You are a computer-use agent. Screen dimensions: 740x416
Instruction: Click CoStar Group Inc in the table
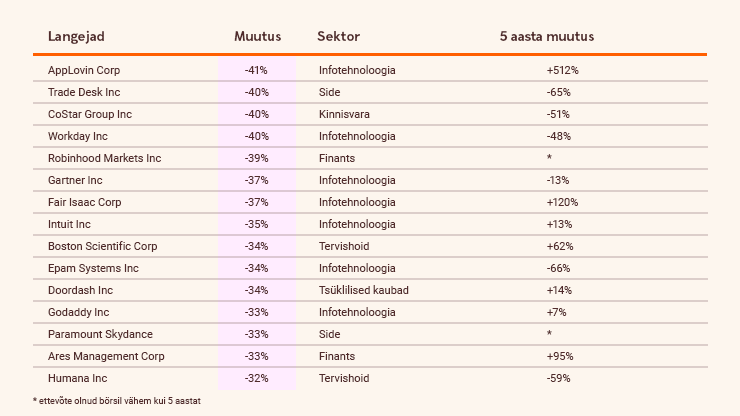[90, 114]
